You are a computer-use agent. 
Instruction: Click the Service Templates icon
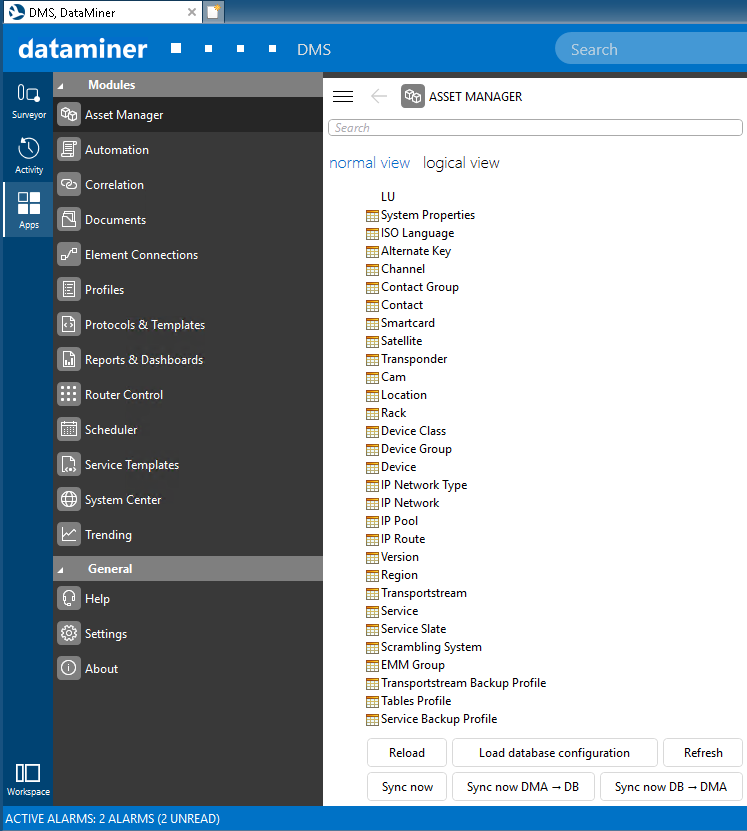tap(69, 464)
